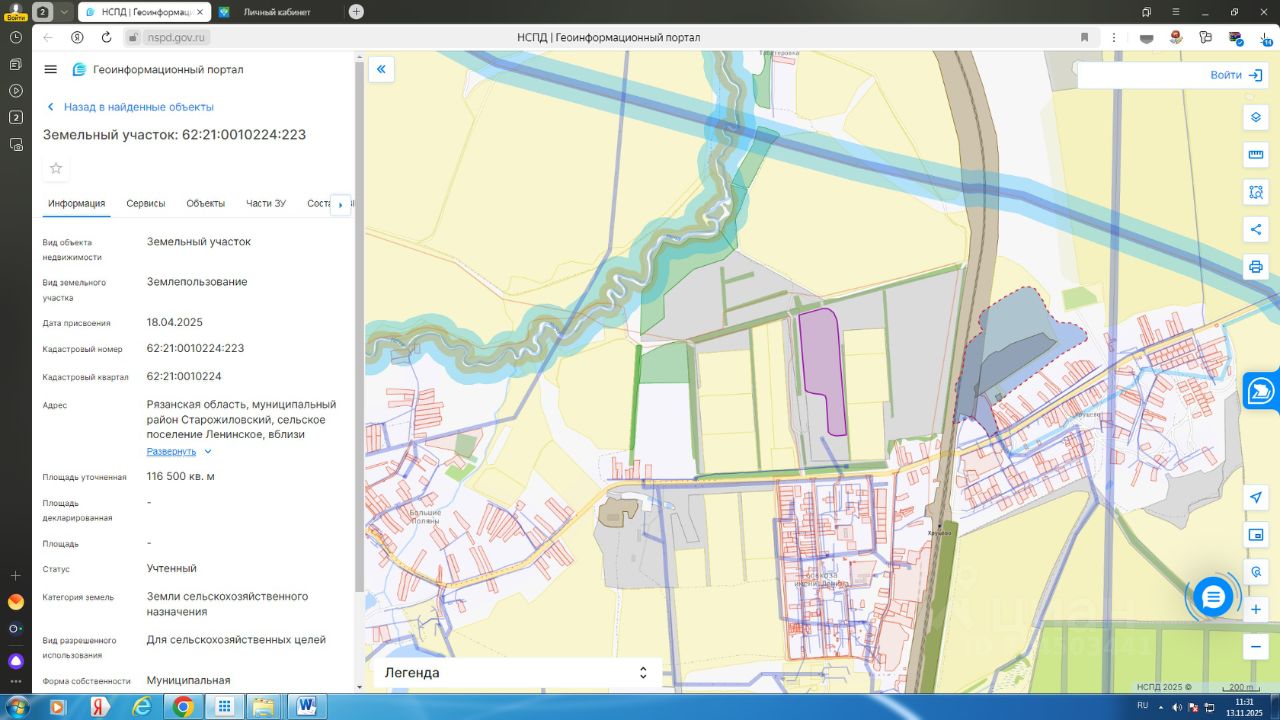Zoom in with the plus button
Screen dimensions: 1280x720
(1256, 609)
